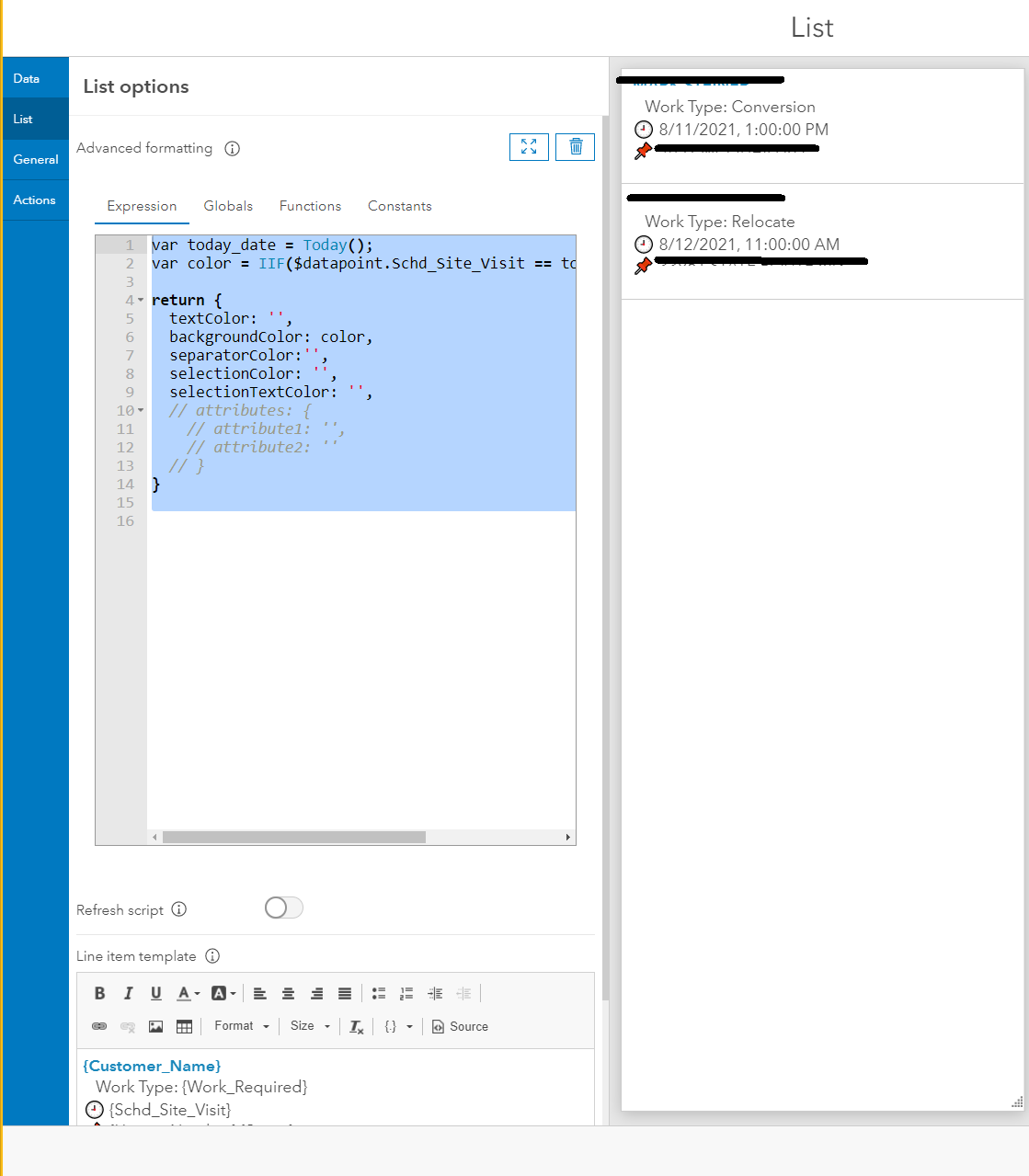Click the clock icon in Relocate item
1029x1176 pixels.
pyautogui.click(x=644, y=245)
